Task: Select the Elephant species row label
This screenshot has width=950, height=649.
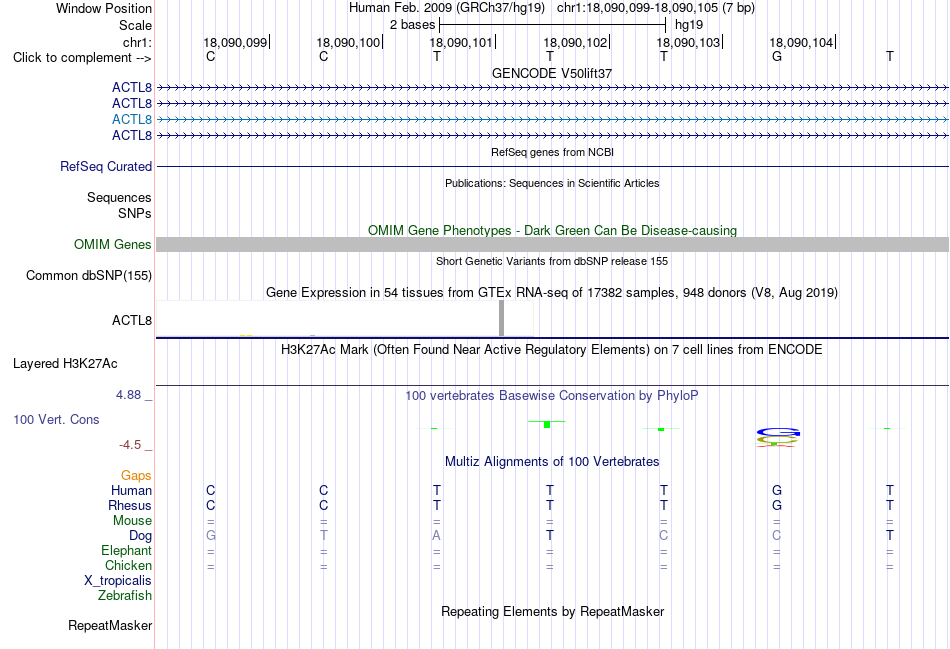Action: coord(126,550)
